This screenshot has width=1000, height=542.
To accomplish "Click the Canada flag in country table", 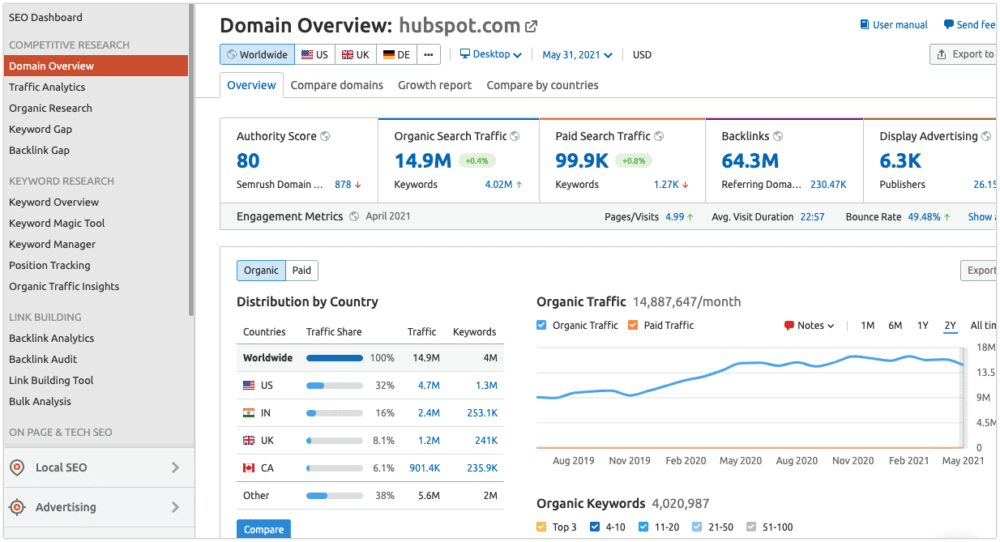I will click(249, 467).
